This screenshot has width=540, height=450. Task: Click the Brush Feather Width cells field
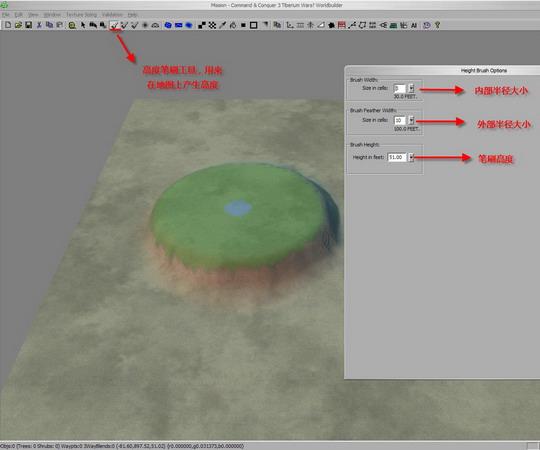[x=400, y=120]
